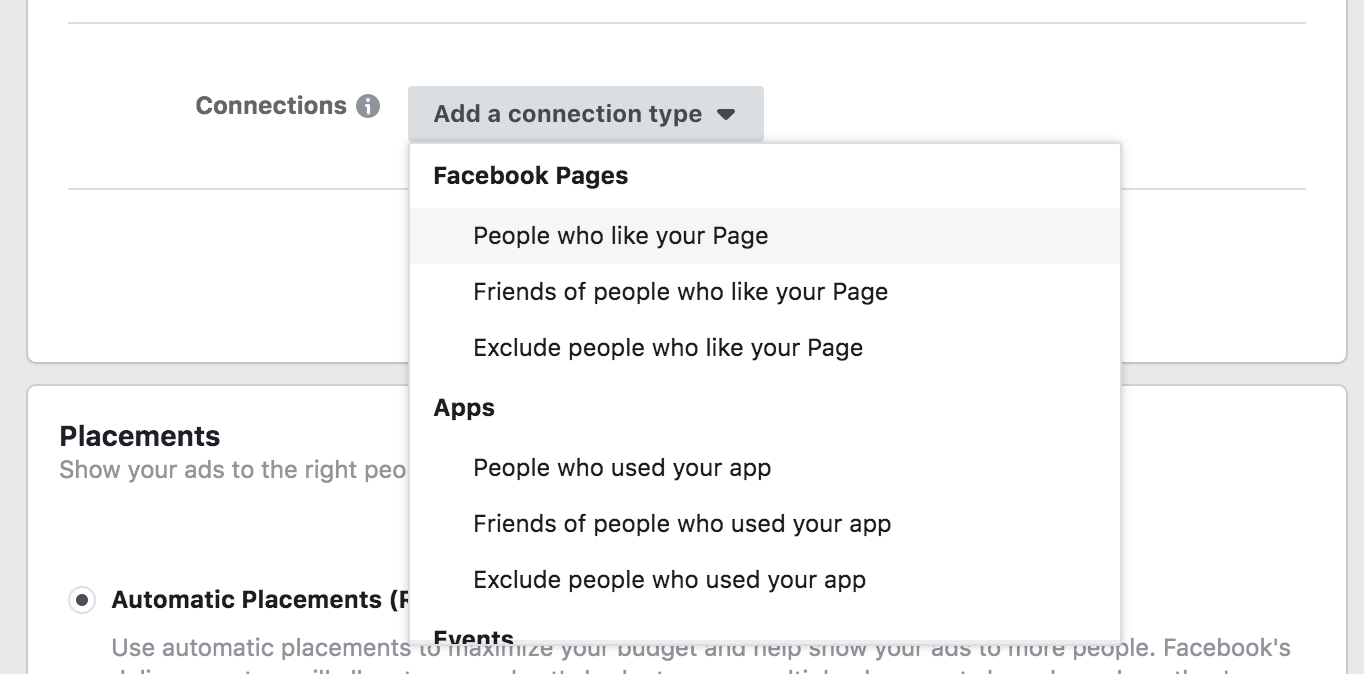The image size is (1364, 674).
Task: Select Friends of people who used your app
Action: (x=765, y=524)
